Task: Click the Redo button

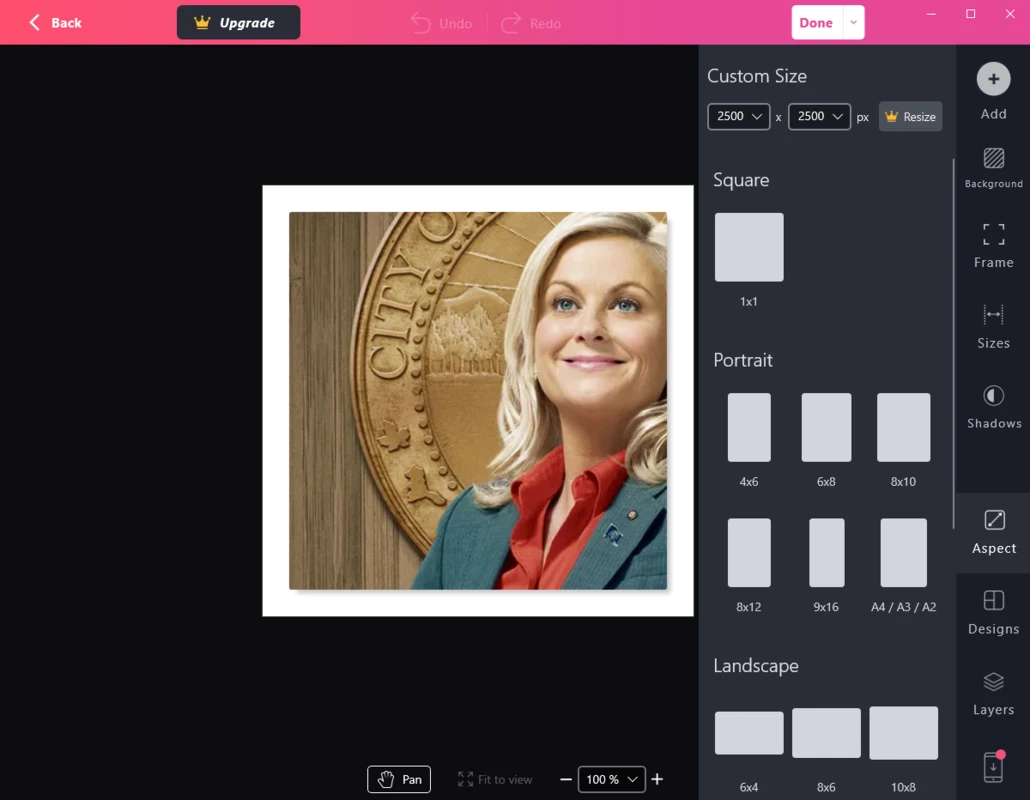Action: pos(531,24)
